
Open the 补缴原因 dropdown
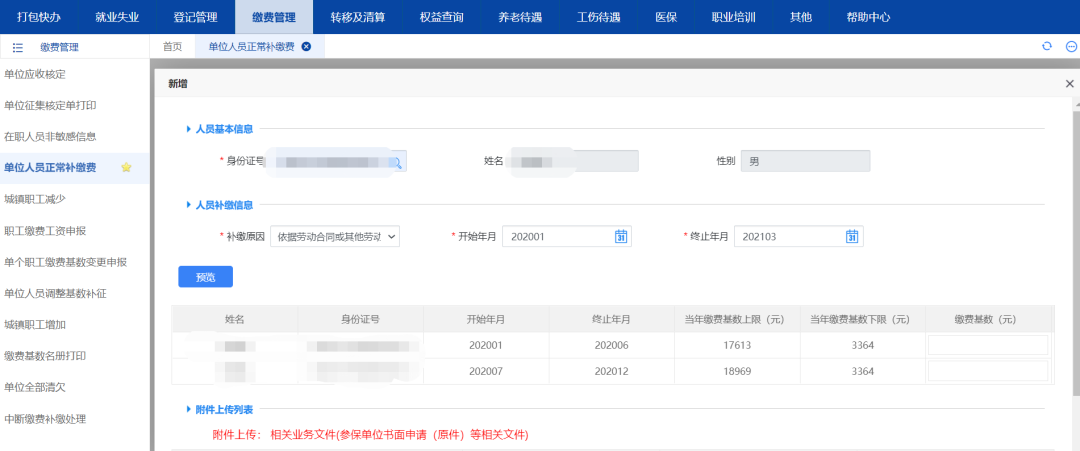click(x=334, y=236)
